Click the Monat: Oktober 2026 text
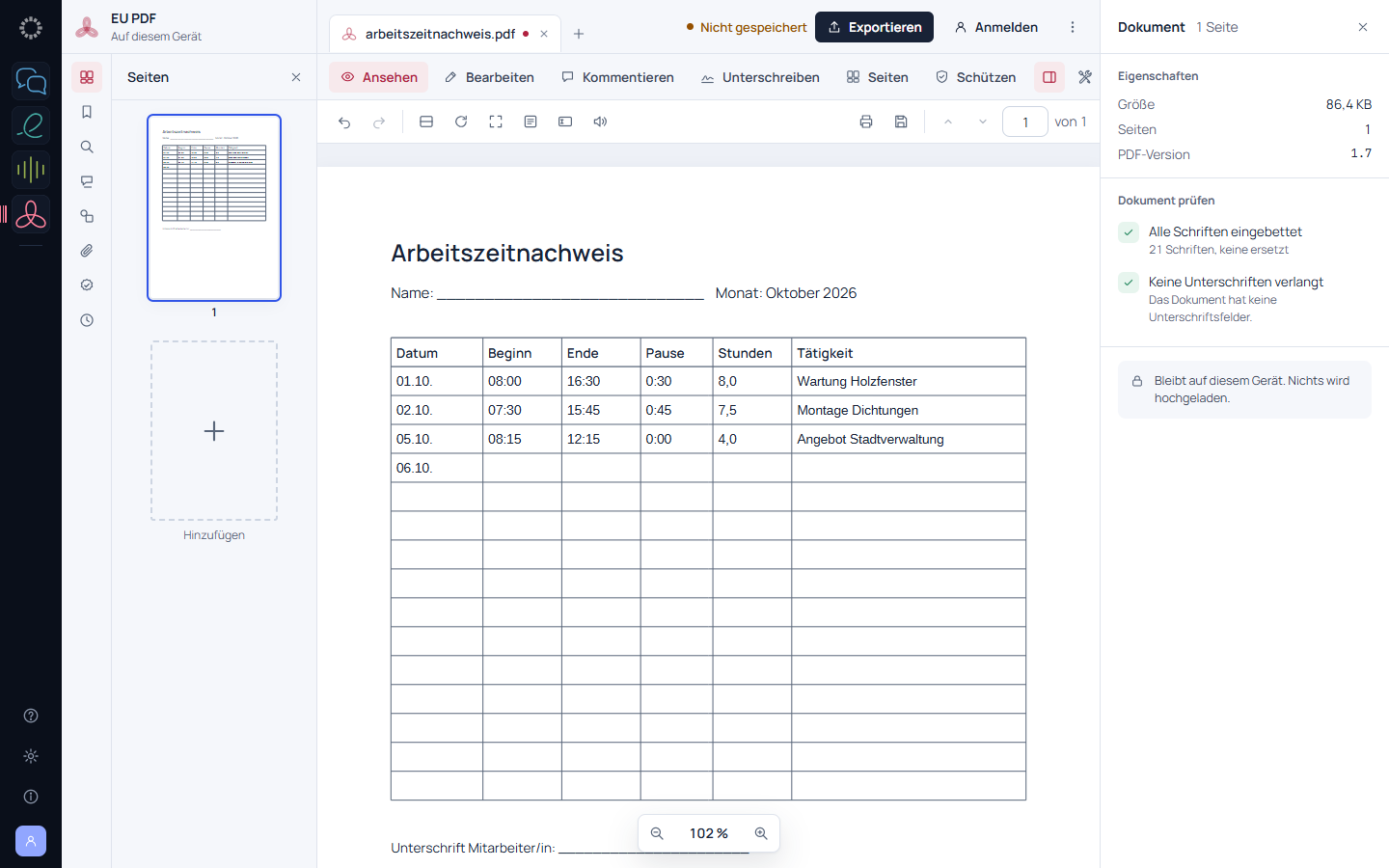Viewport: 1389px width, 868px height. click(786, 293)
